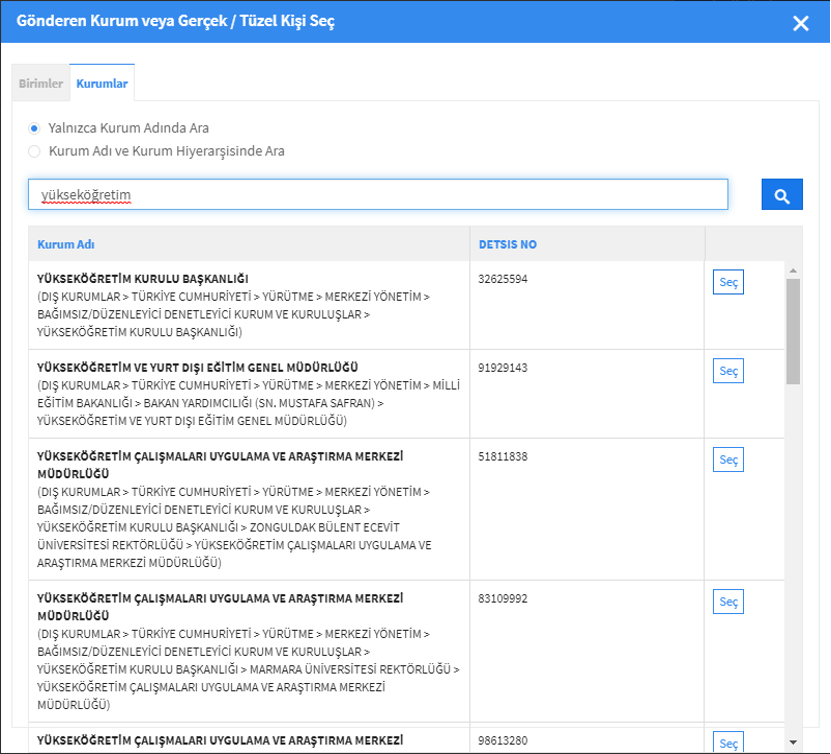Click Seç for Yükseköğretim Kurulu Başkanlığı

728,282
